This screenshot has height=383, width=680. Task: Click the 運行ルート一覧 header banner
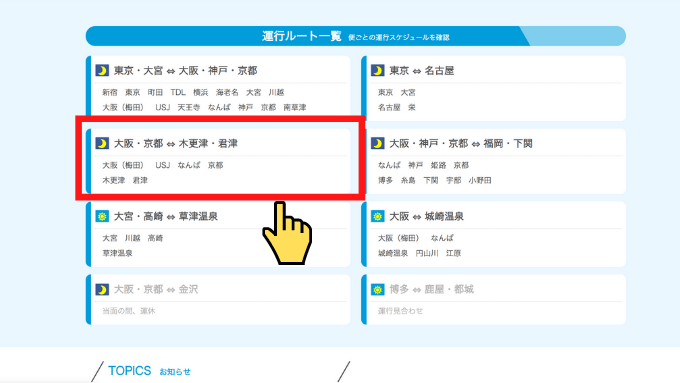(x=356, y=36)
